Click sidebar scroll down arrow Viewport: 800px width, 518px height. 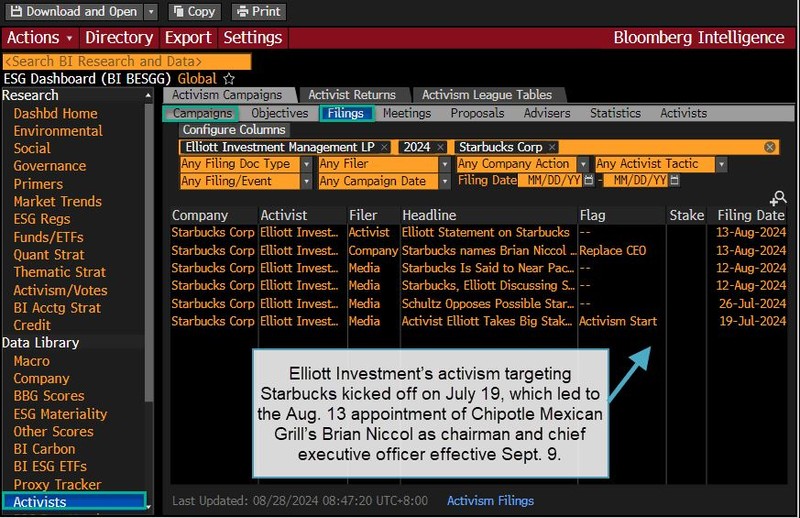click(148, 506)
